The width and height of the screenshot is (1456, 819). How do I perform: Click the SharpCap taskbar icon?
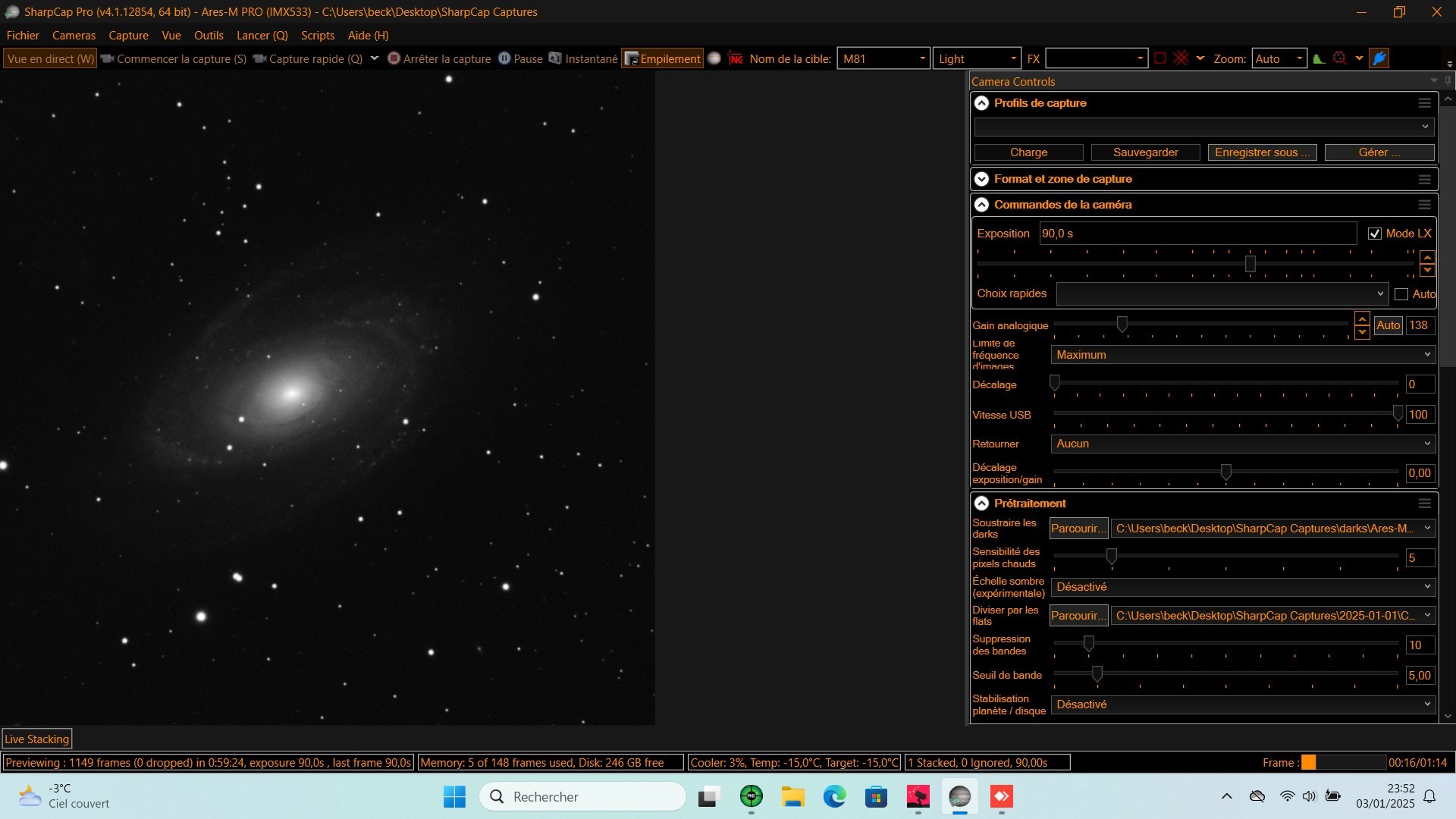(959, 797)
